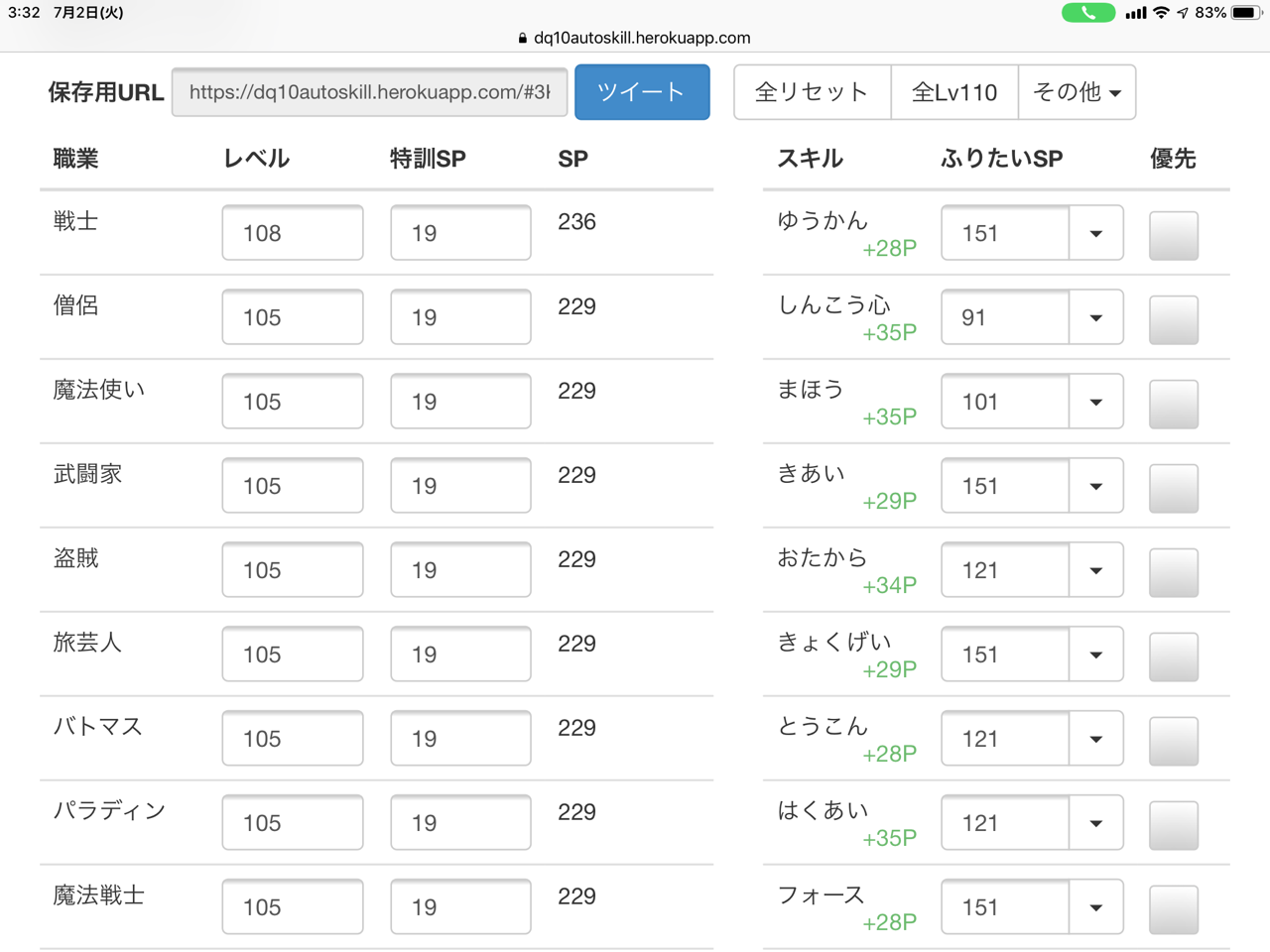The height and width of the screenshot is (952, 1270).
Task: Select the 魔法戦士 特訓SP input
Action: [460, 907]
